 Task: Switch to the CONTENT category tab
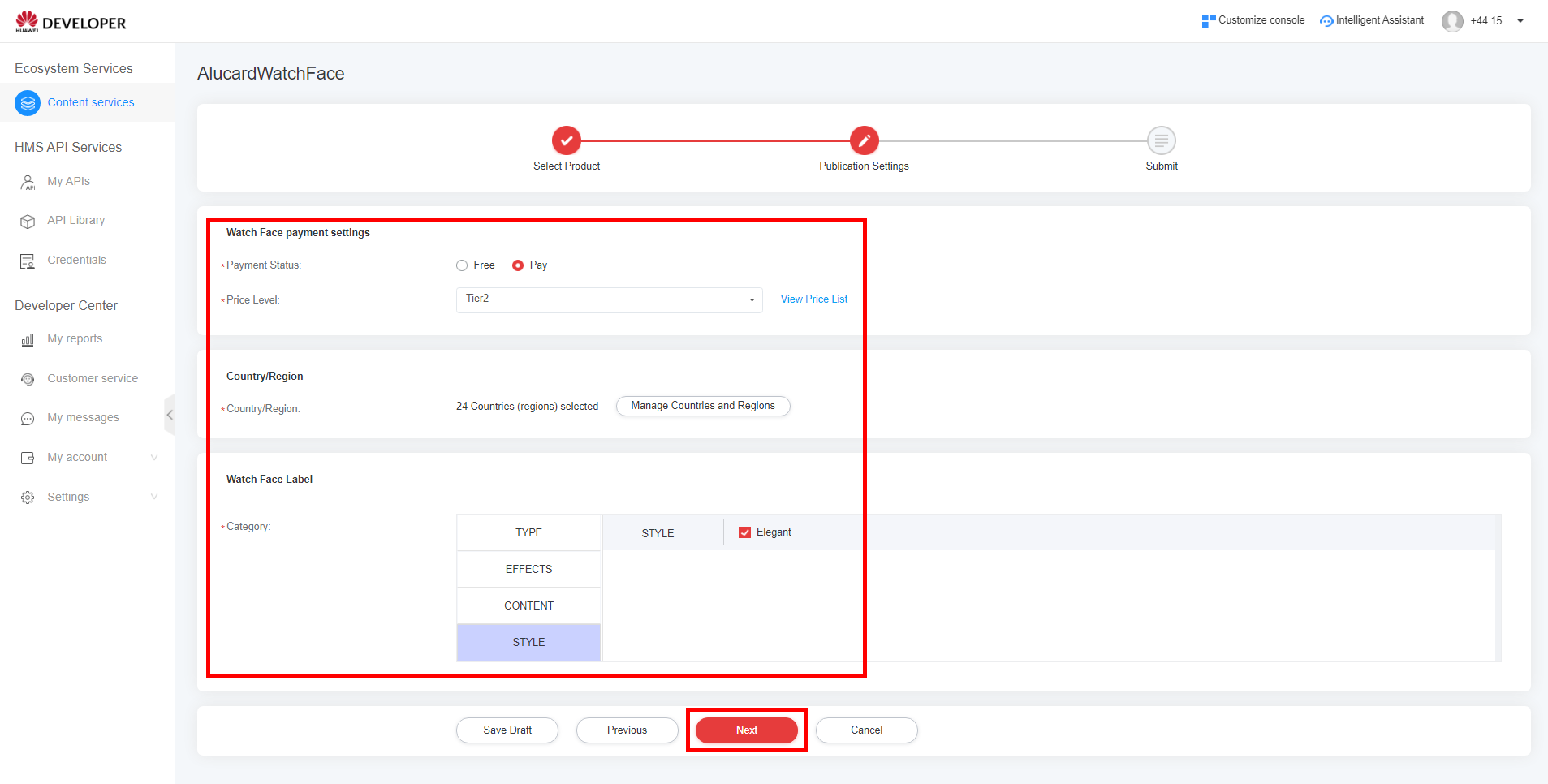pos(528,605)
